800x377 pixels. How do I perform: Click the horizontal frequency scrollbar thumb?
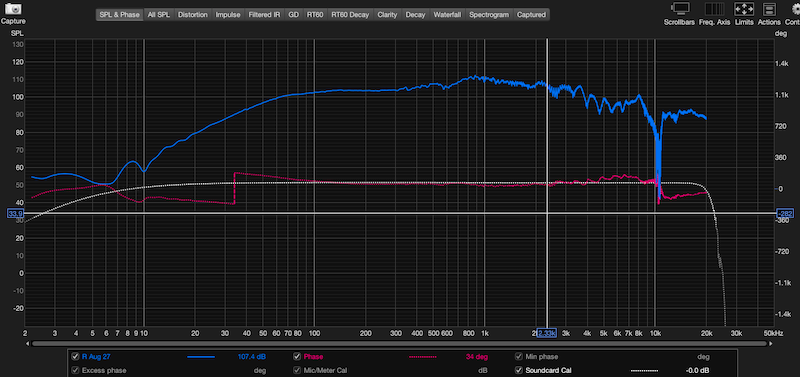(x=399, y=343)
